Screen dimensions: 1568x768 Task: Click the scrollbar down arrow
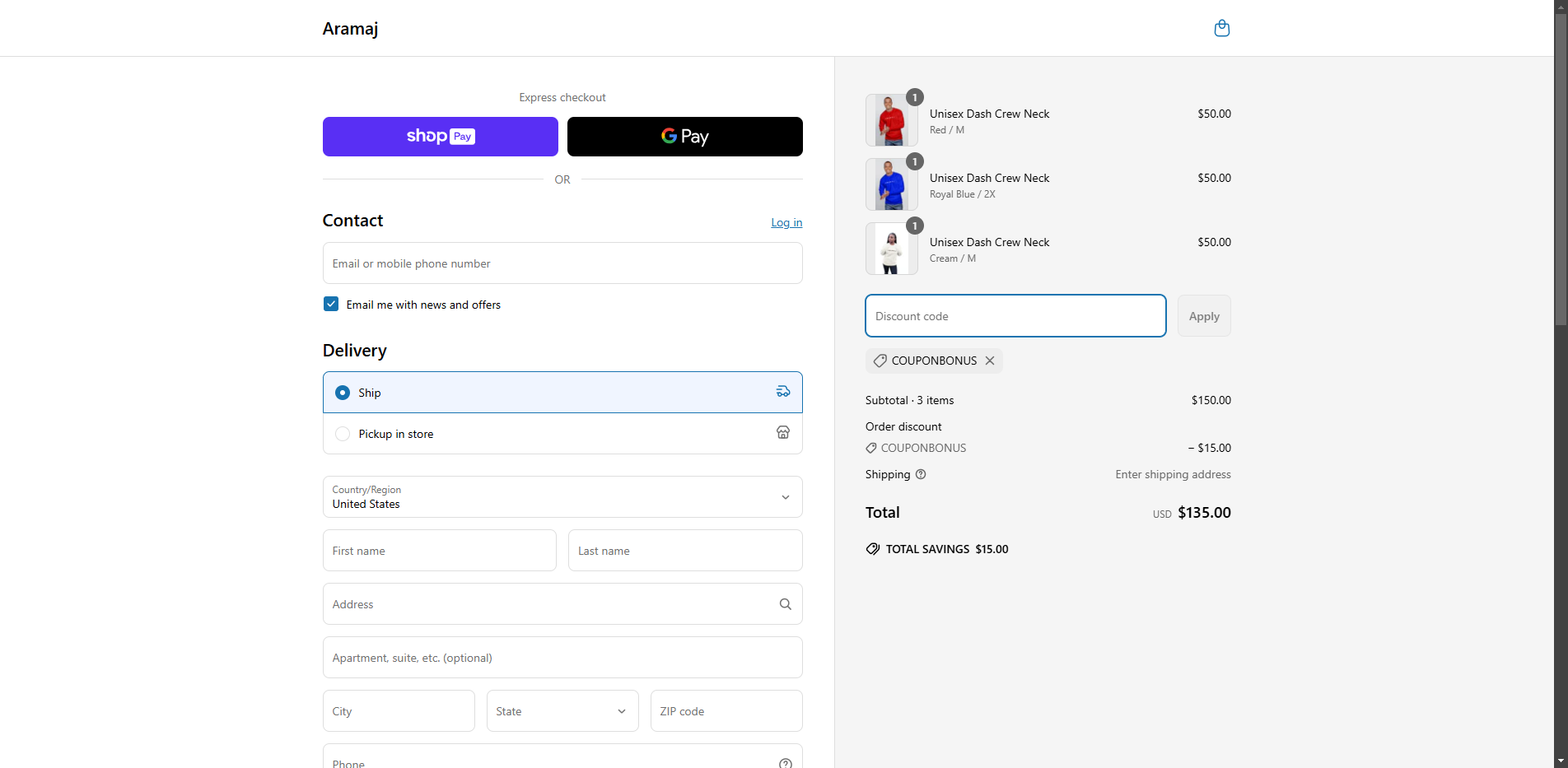pos(1561,761)
